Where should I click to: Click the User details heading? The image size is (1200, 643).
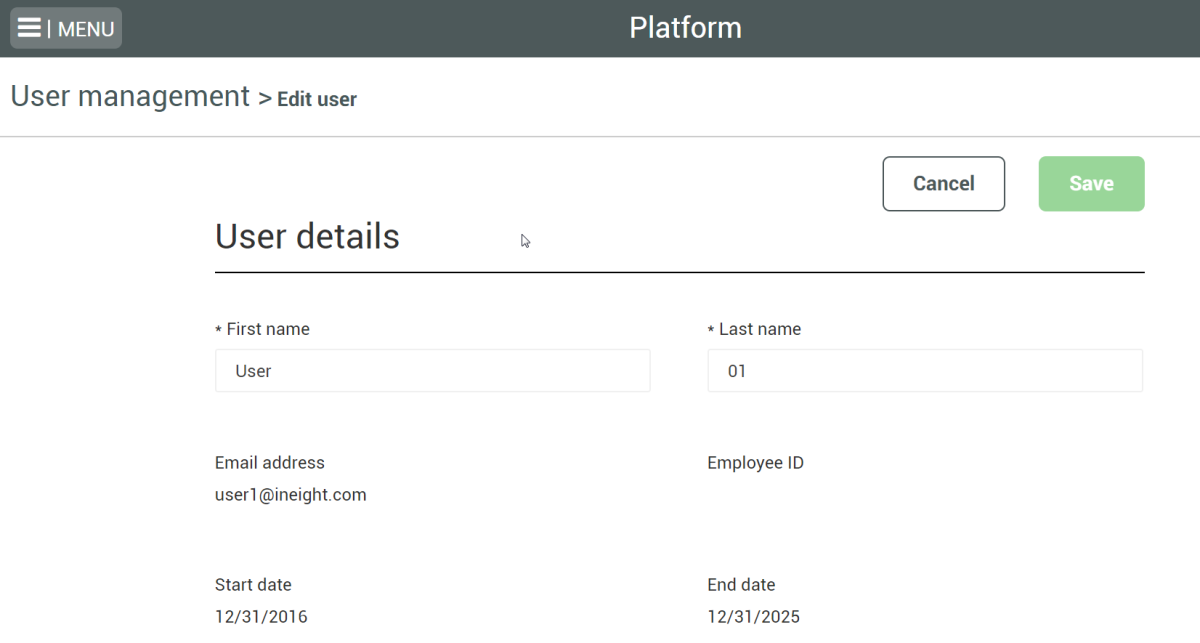pyautogui.click(x=307, y=237)
